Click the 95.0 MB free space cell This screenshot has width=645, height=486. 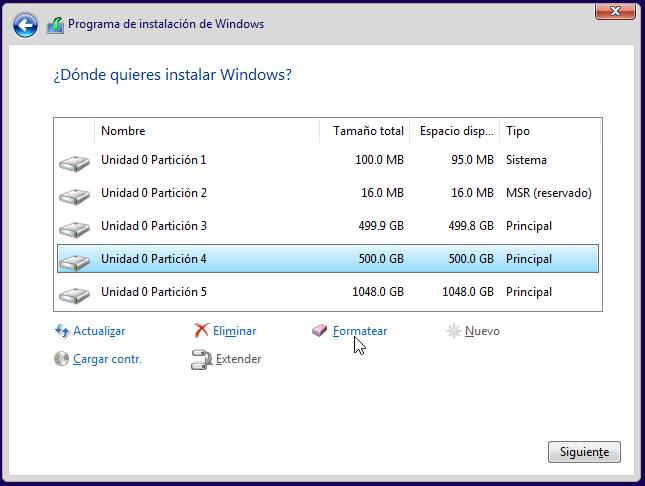(472, 160)
